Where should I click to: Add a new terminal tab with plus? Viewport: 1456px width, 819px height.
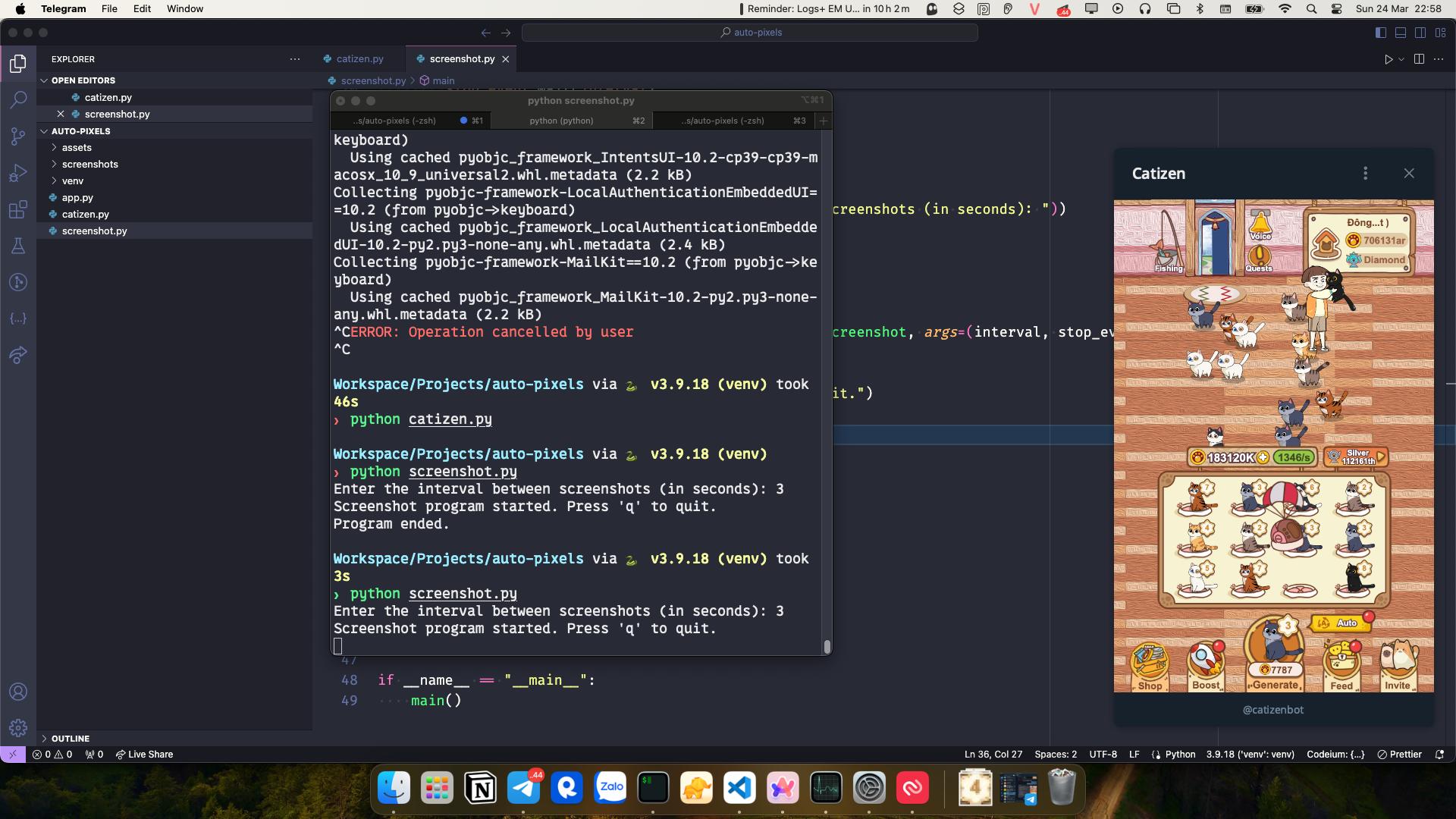click(x=823, y=121)
